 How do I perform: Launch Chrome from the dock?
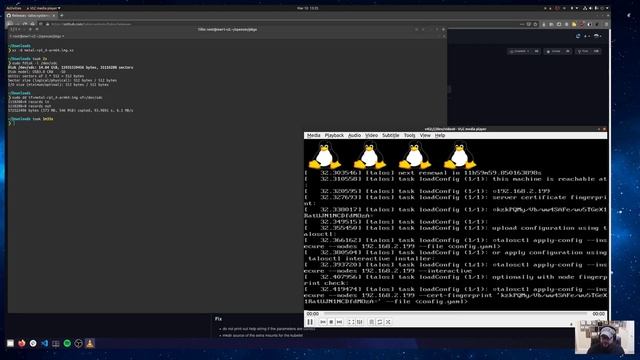tap(33, 343)
